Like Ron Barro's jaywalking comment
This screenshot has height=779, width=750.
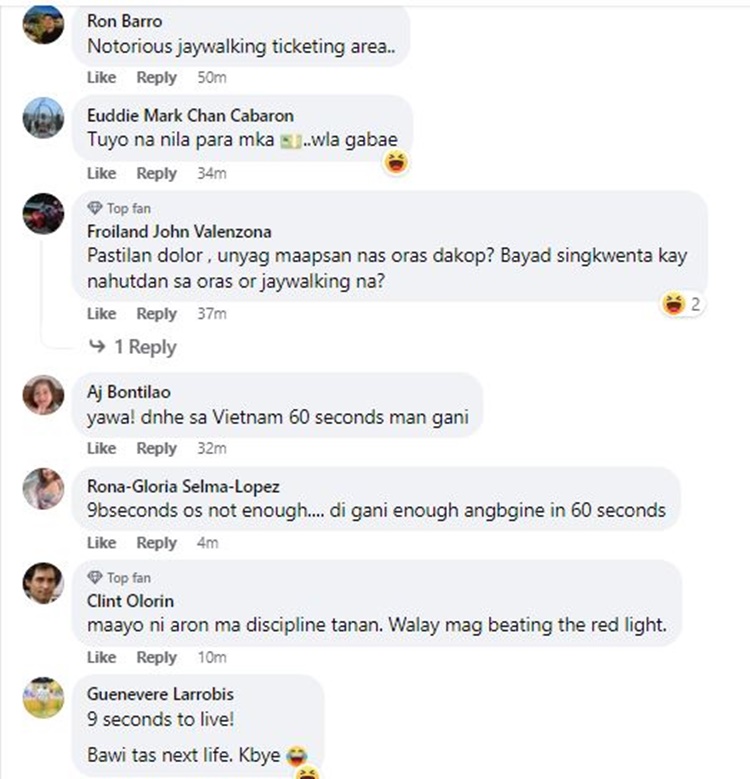pos(102,78)
